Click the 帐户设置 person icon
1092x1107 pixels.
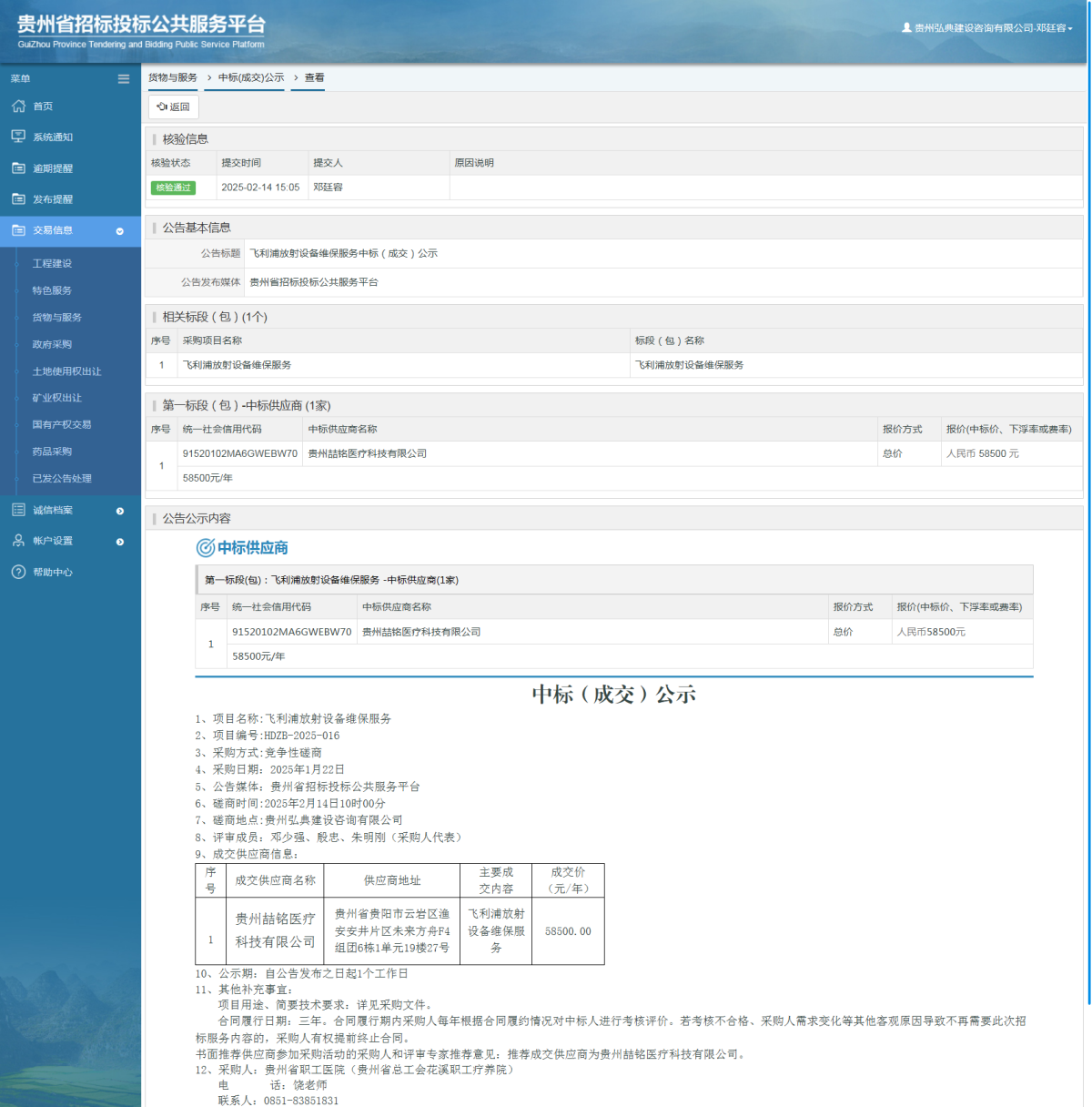click(18, 541)
